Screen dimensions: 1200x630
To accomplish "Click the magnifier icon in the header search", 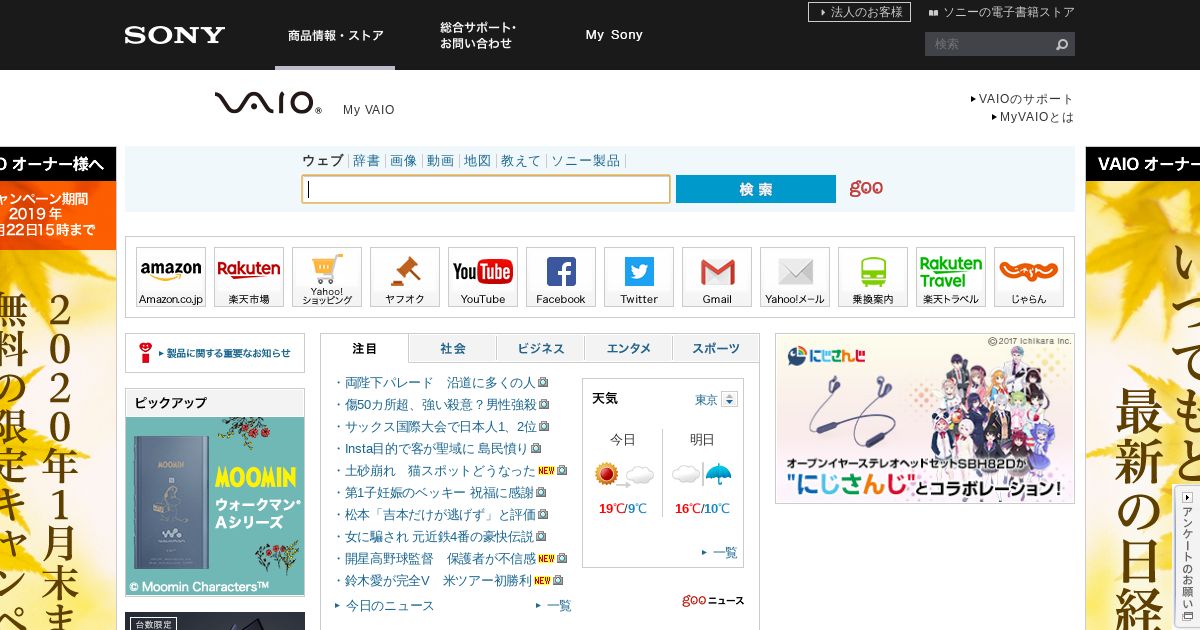I will (1062, 44).
